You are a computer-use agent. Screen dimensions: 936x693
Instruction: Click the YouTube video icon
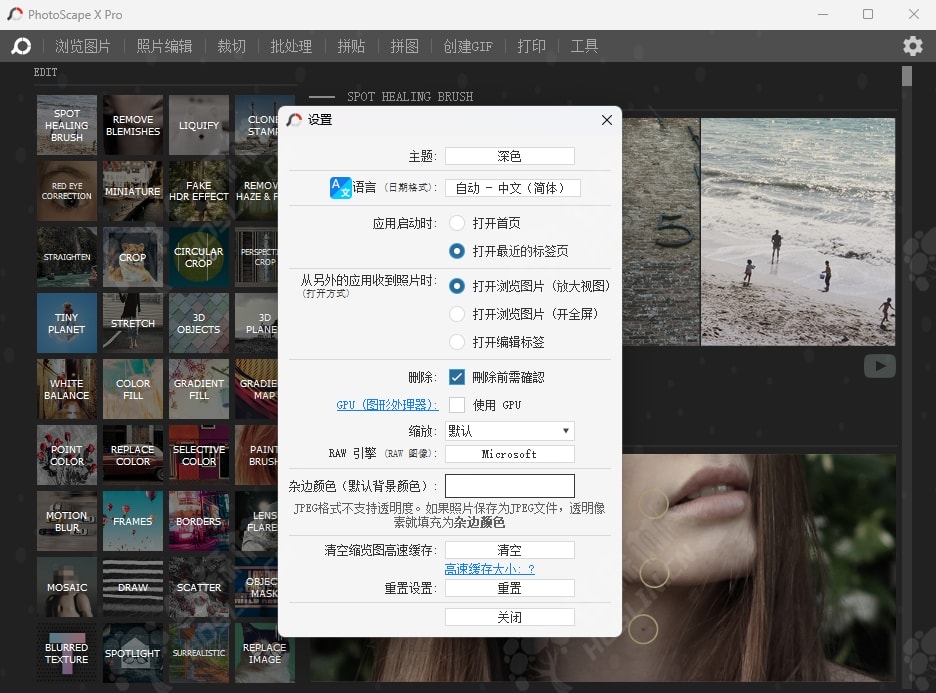[879, 367]
